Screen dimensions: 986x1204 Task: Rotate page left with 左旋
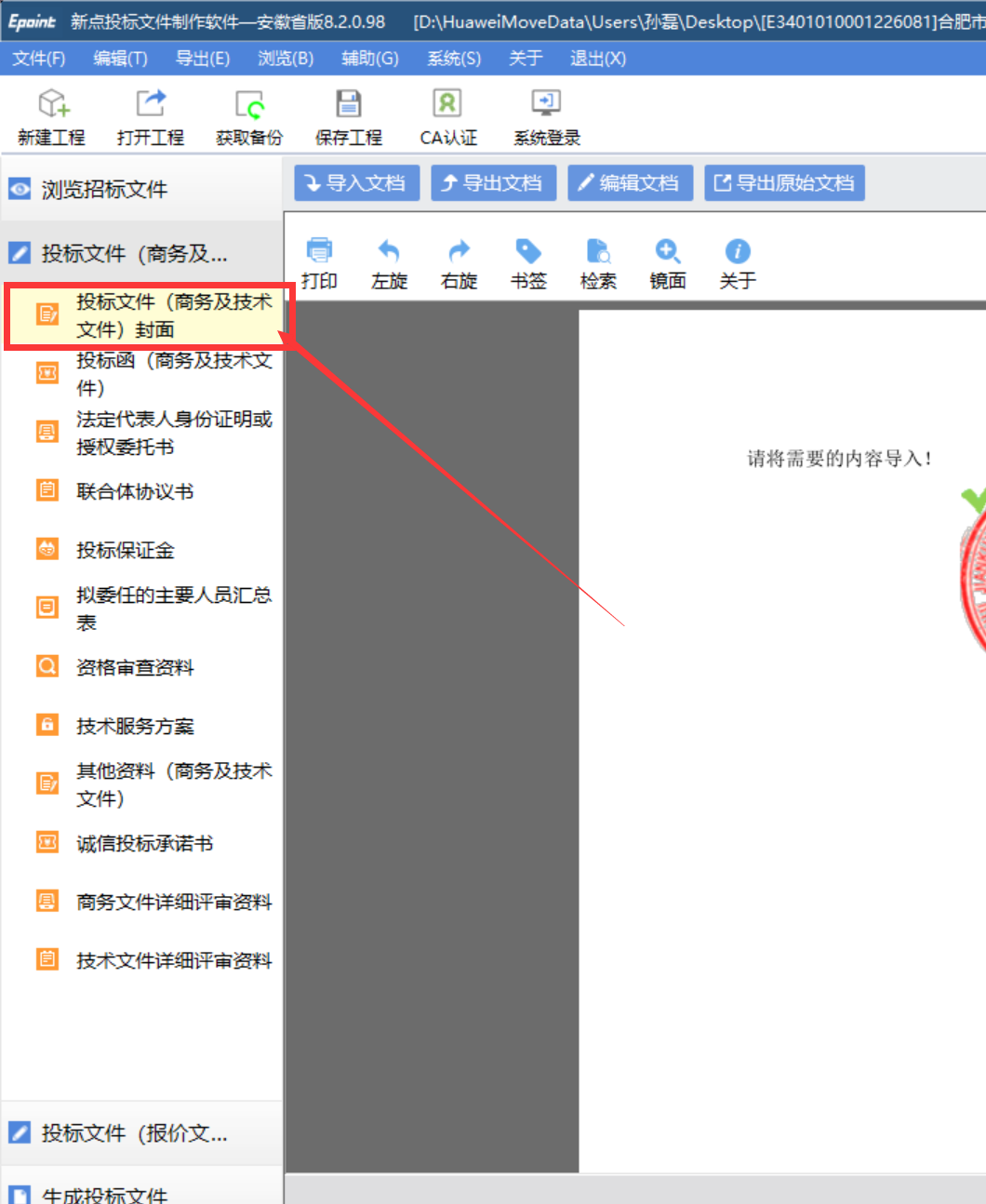coord(389,252)
